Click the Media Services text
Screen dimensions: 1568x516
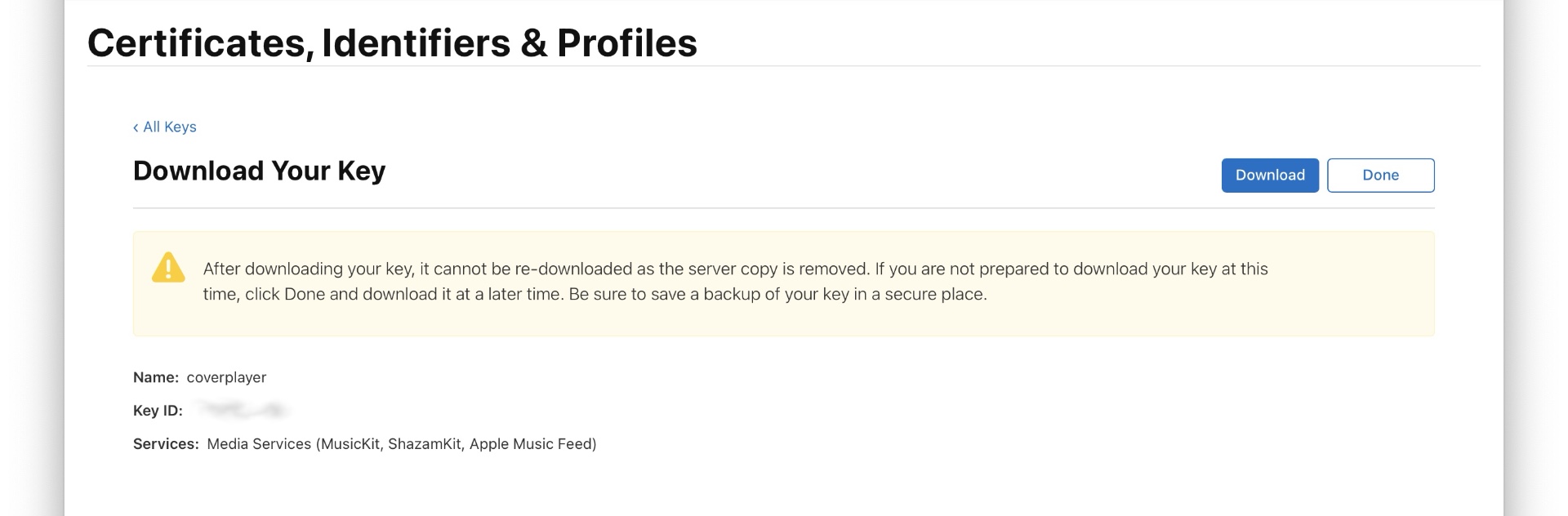(x=259, y=444)
